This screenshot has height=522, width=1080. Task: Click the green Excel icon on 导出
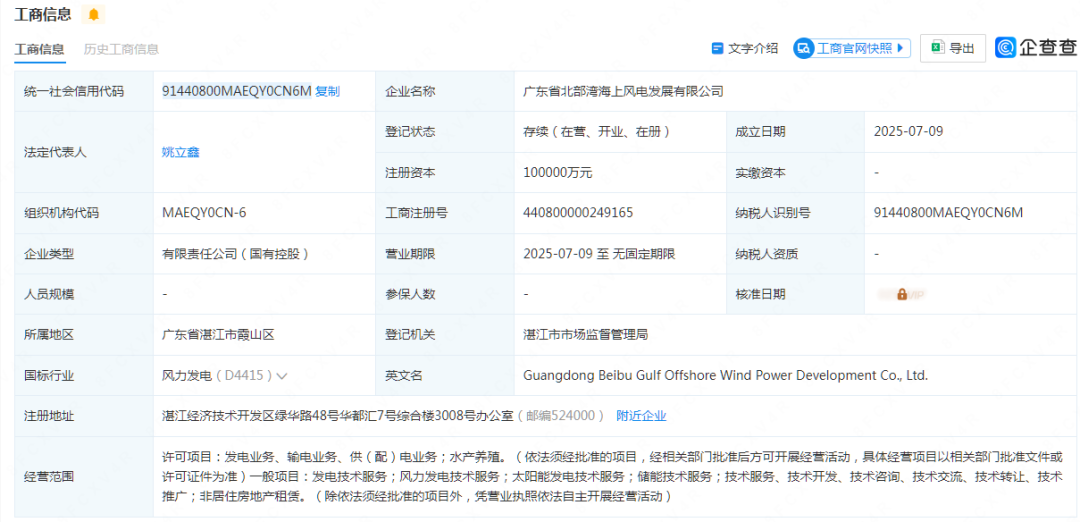click(x=938, y=48)
